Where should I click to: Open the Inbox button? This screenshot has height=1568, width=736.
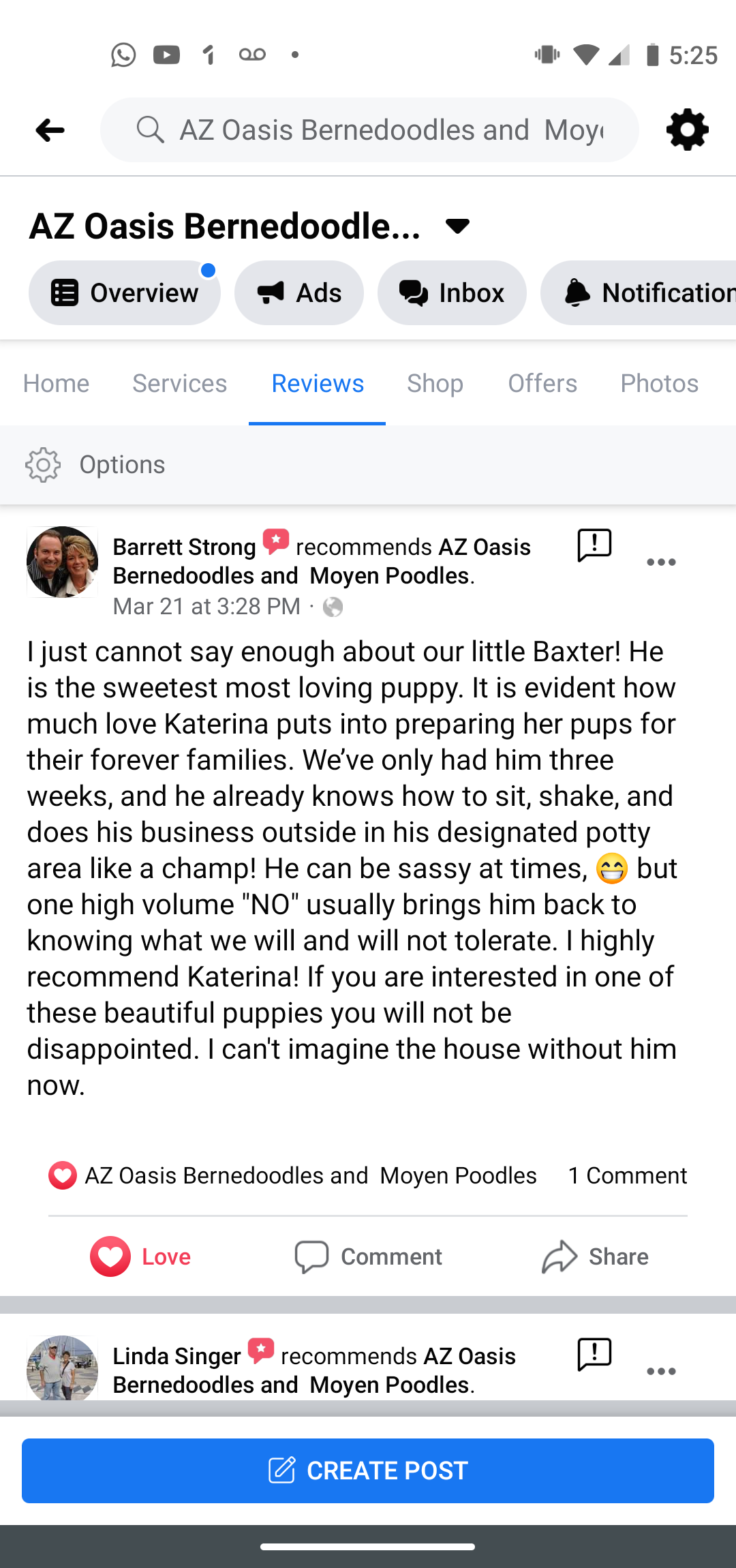pyautogui.click(x=452, y=293)
